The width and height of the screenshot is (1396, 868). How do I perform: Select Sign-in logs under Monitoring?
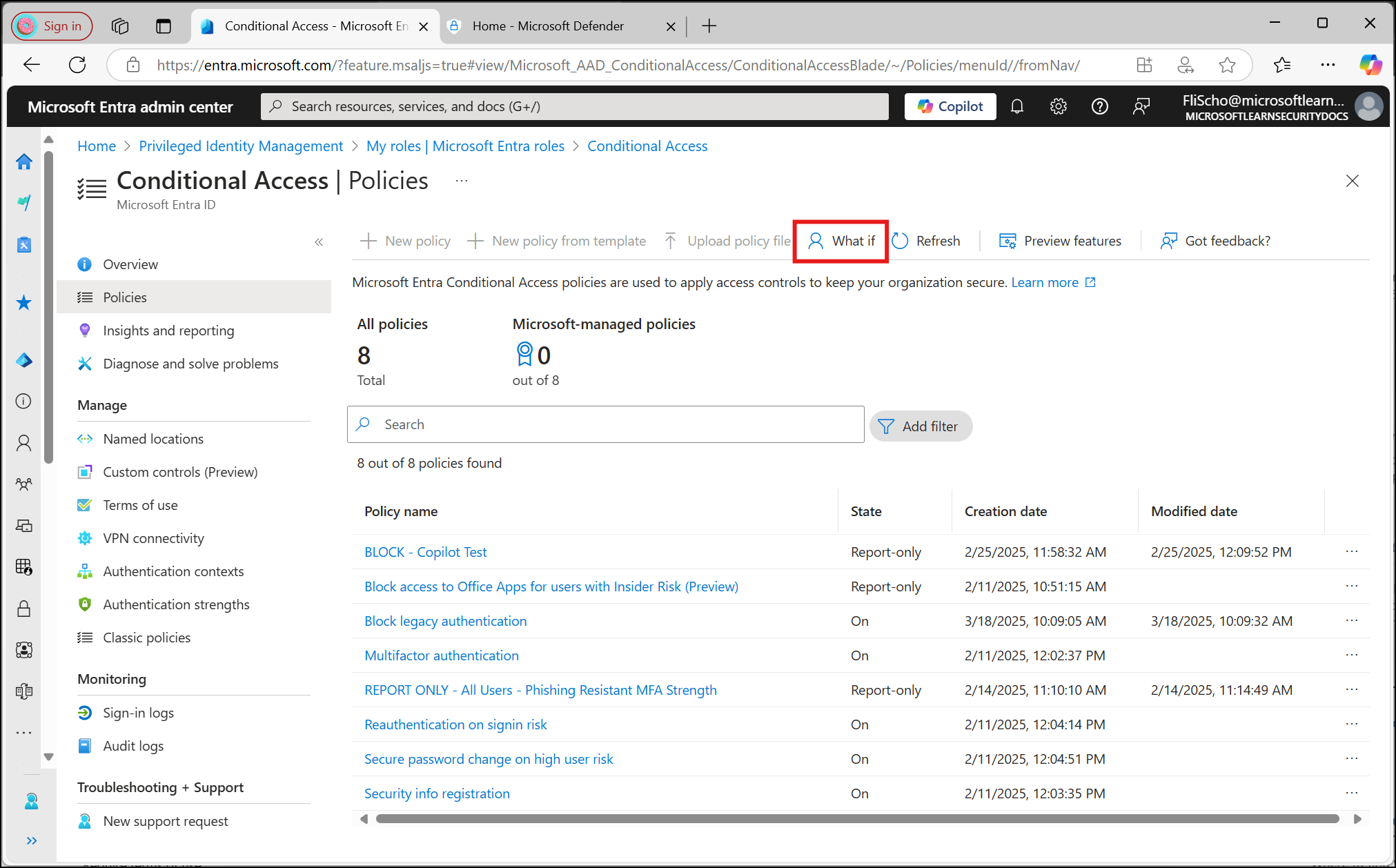click(x=138, y=713)
